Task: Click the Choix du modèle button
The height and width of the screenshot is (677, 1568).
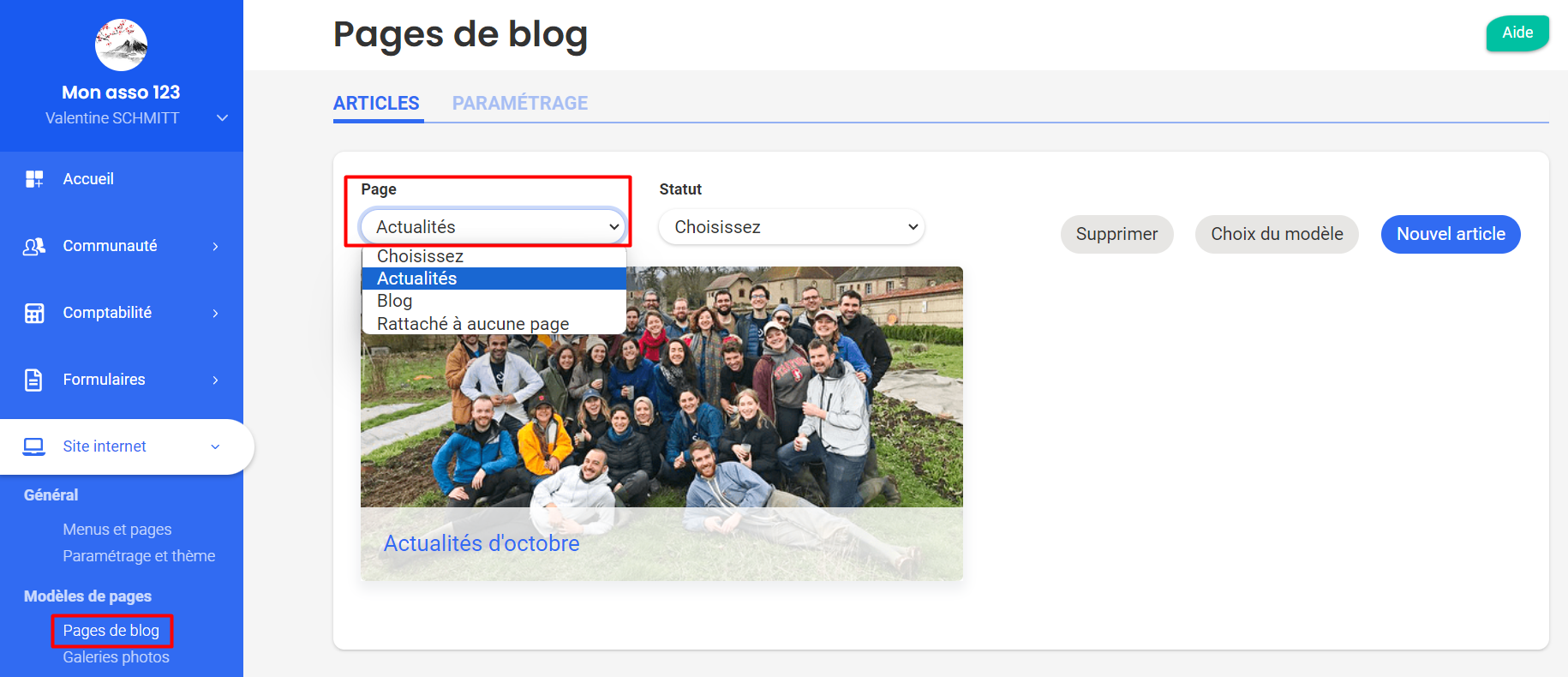Action: click(1277, 234)
